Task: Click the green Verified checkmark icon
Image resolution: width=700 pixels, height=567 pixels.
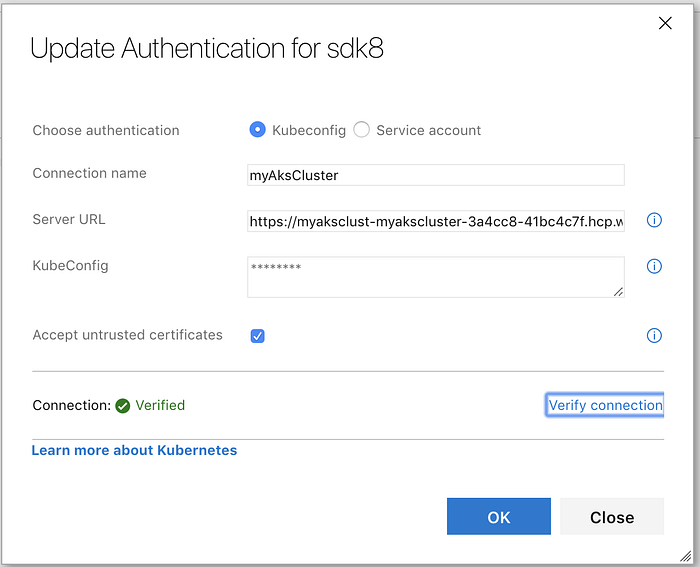Action: coord(123,406)
